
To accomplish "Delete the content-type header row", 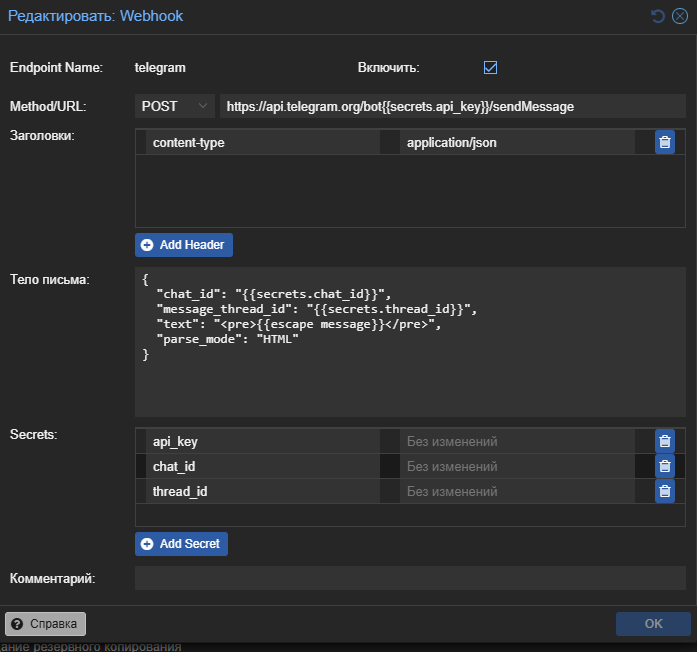I will 664,142.
